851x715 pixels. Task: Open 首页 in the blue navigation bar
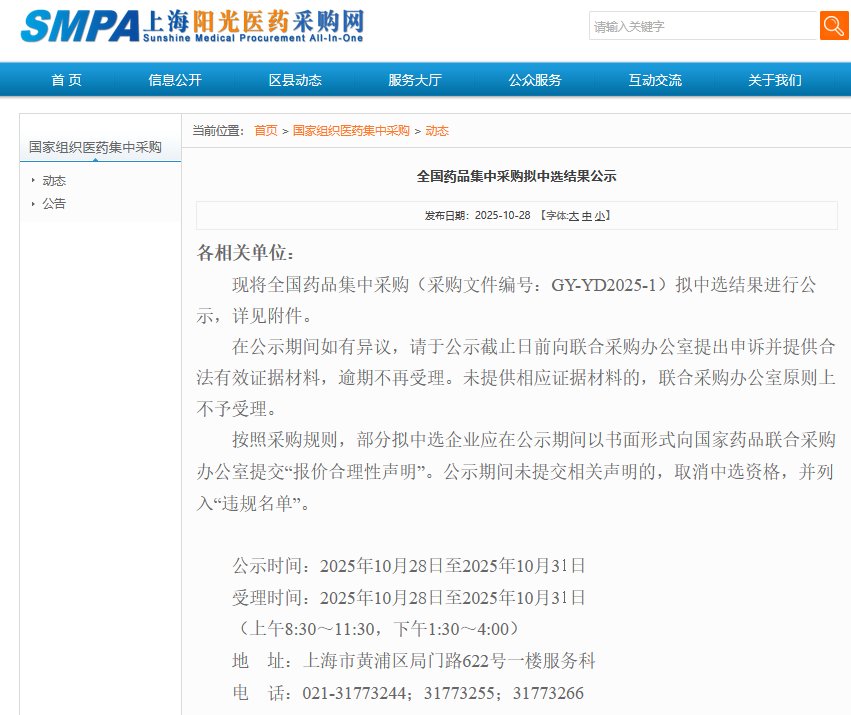[66, 80]
